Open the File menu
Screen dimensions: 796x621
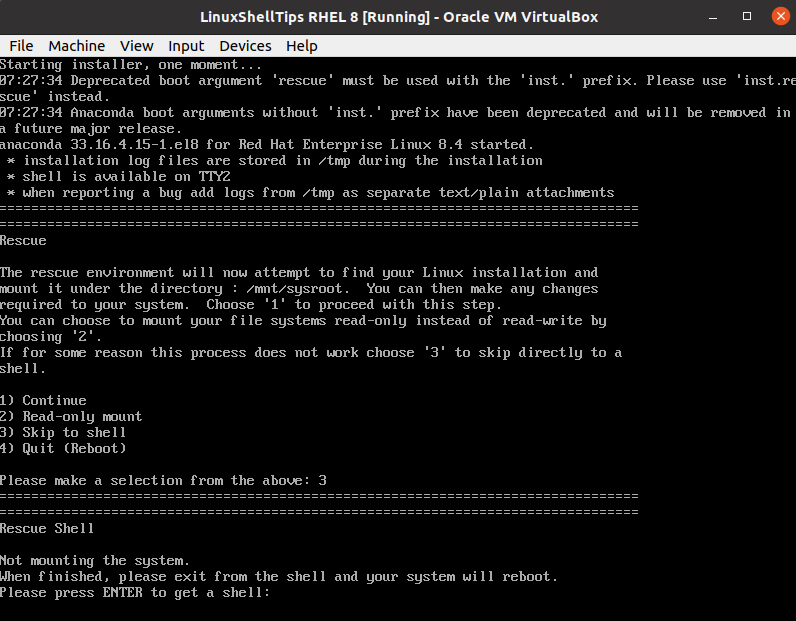pos(21,46)
